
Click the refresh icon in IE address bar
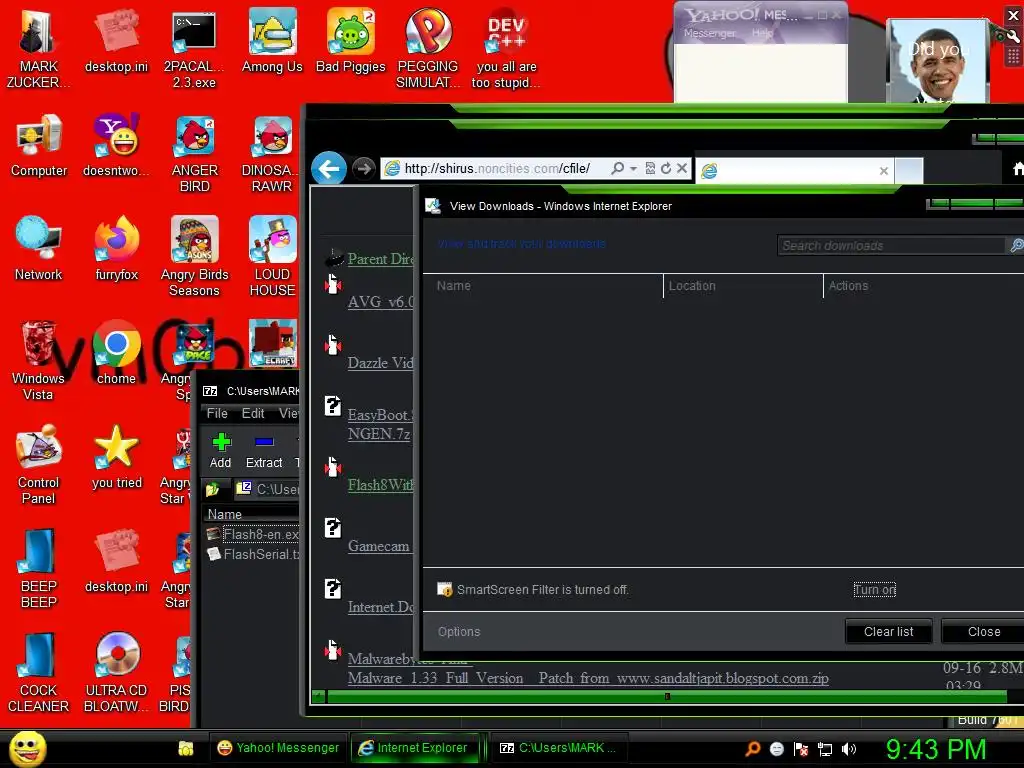click(x=666, y=168)
